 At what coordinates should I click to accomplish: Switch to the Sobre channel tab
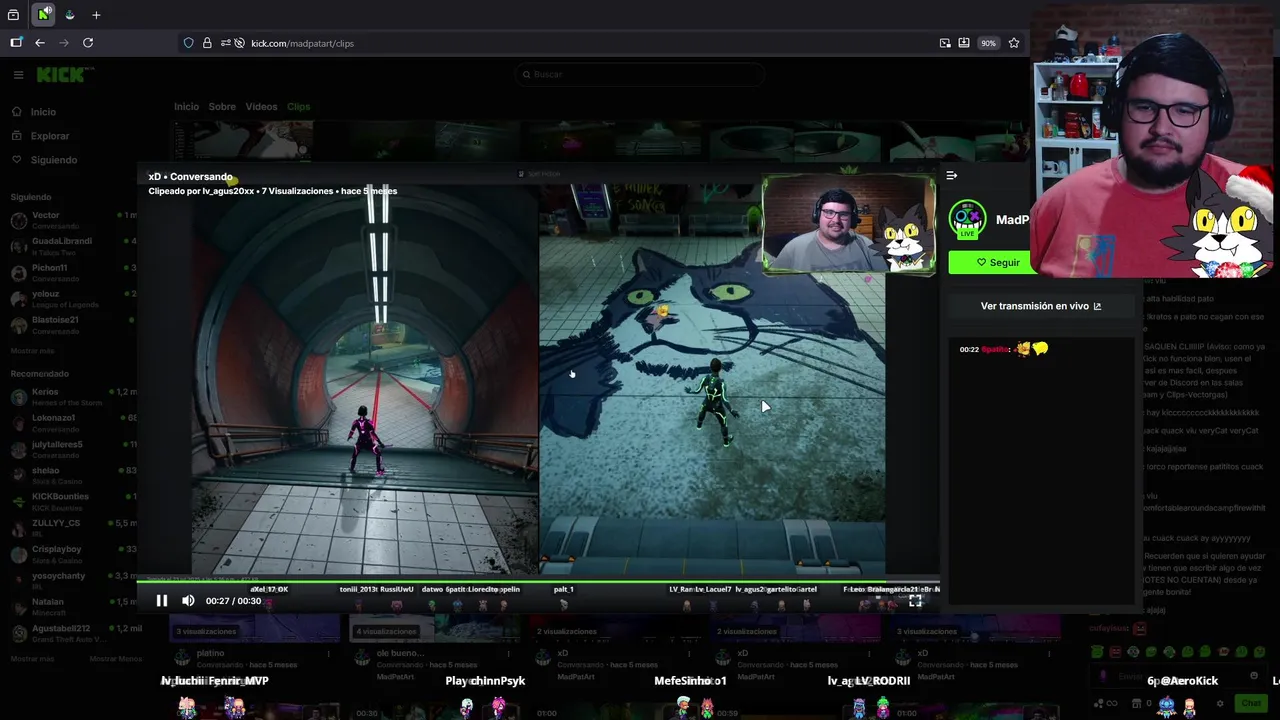click(222, 107)
